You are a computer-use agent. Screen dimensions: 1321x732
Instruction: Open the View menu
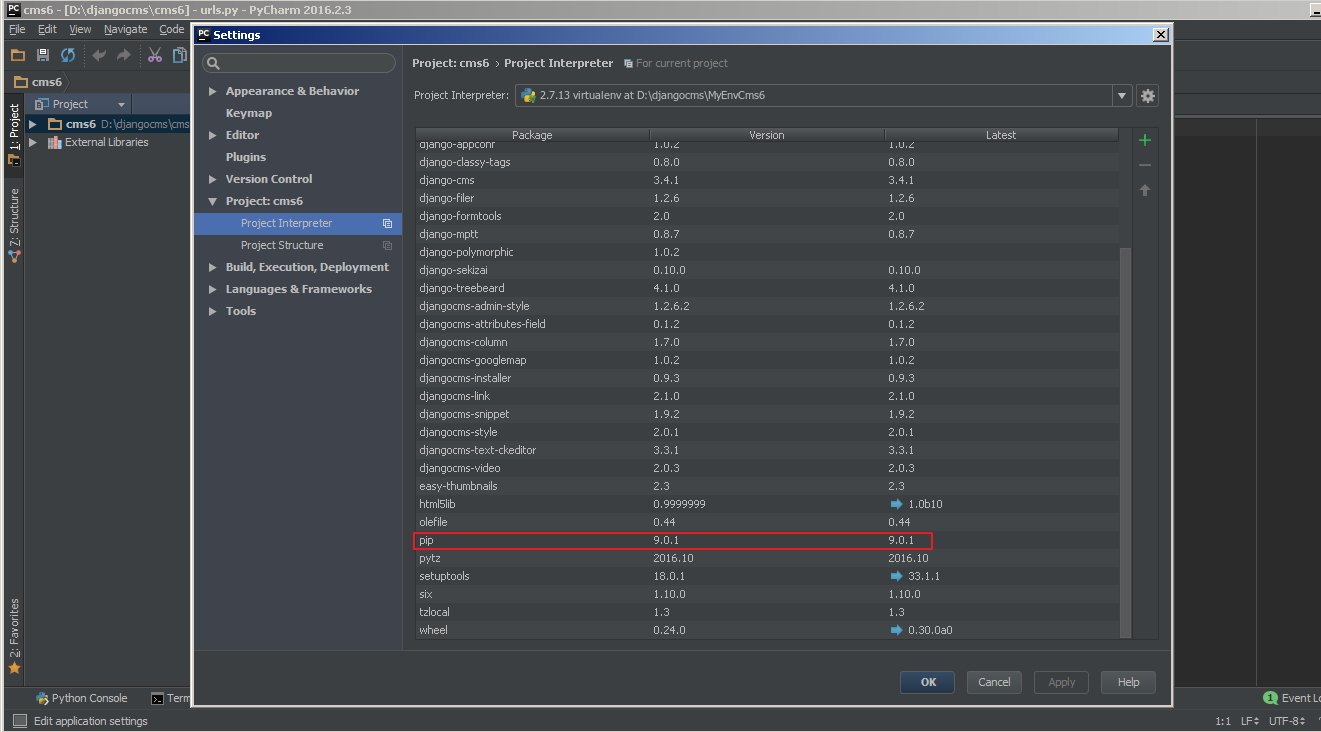coord(80,29)
